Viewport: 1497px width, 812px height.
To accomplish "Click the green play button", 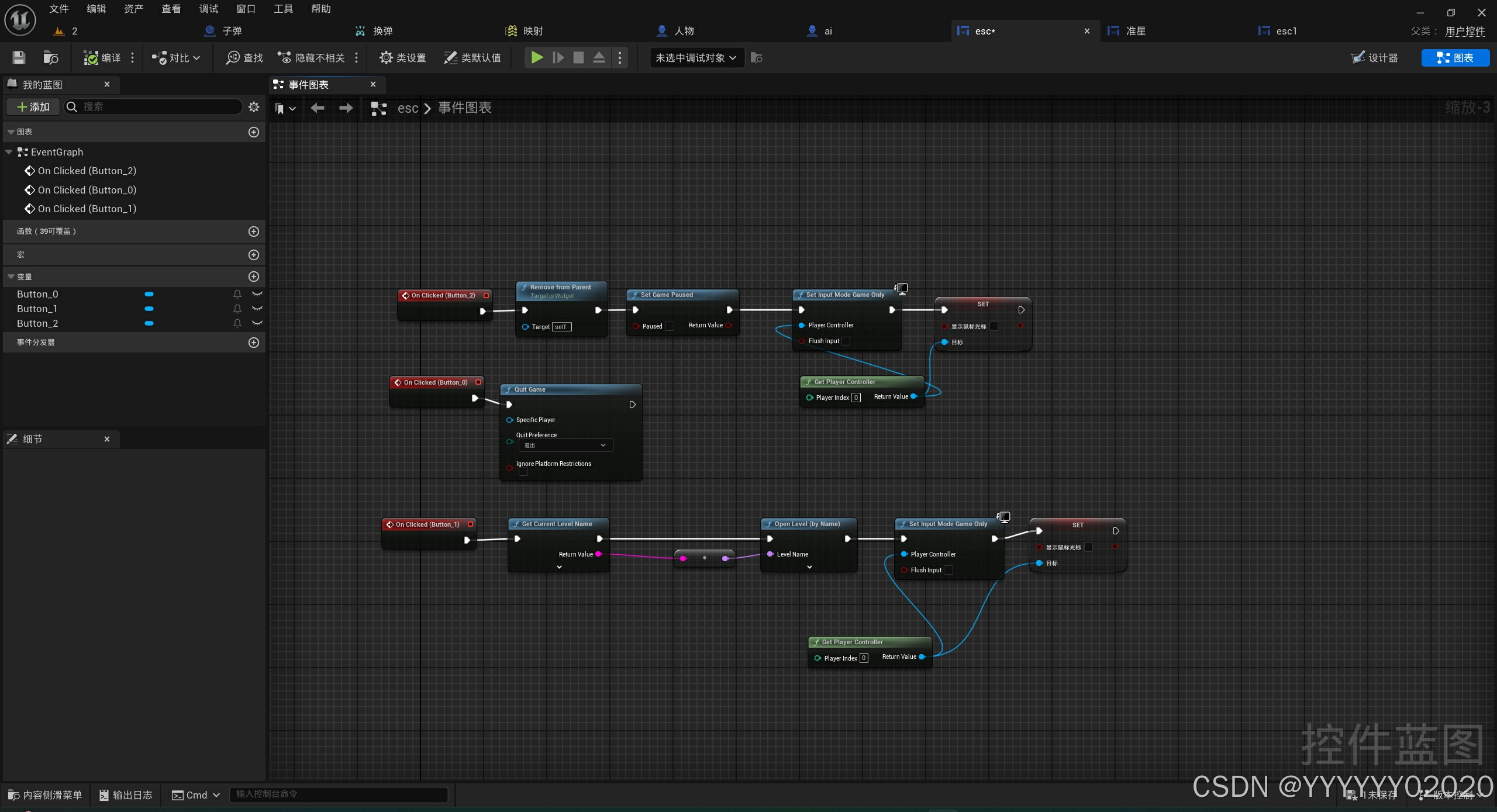I will pos(537,57).
